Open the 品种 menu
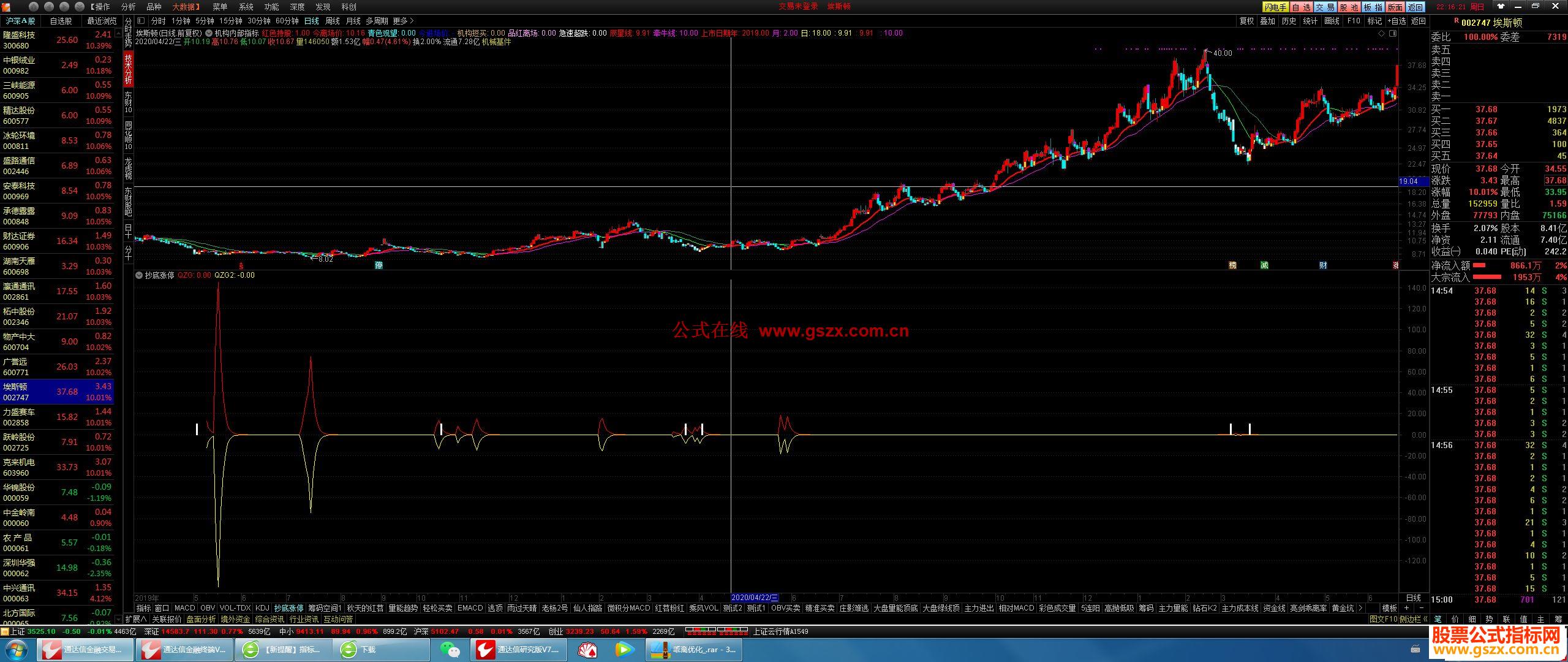 pyautogui.click(x=154, y=7)
